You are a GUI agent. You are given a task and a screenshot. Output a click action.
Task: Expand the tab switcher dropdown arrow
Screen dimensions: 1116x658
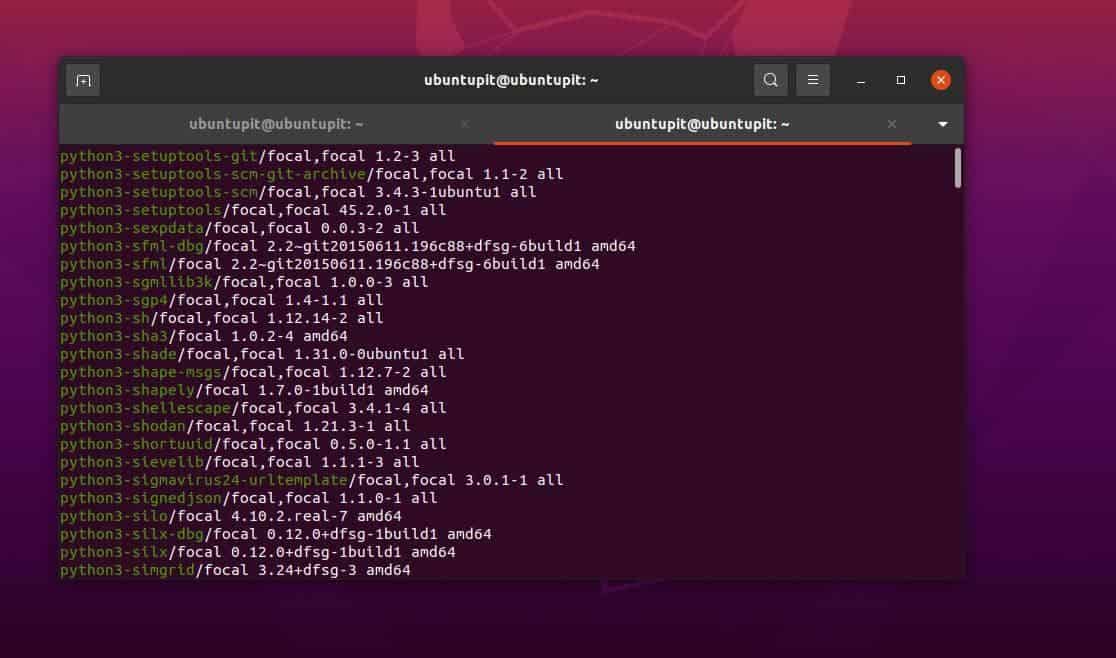pyautogui.click(x=941, y=124)
